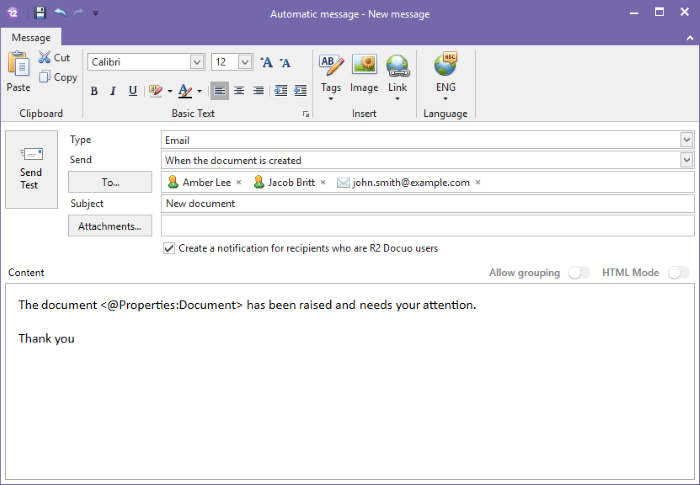Screen dimensions: 700x485
Task: Center align the message text
Action: [x=239, y=91]
